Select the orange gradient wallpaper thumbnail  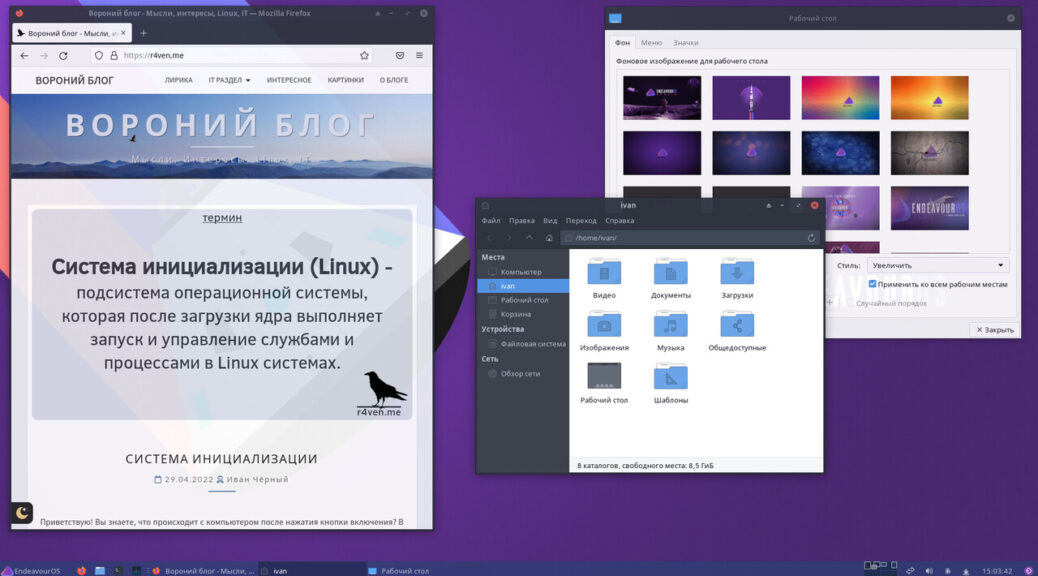[929, 98]
